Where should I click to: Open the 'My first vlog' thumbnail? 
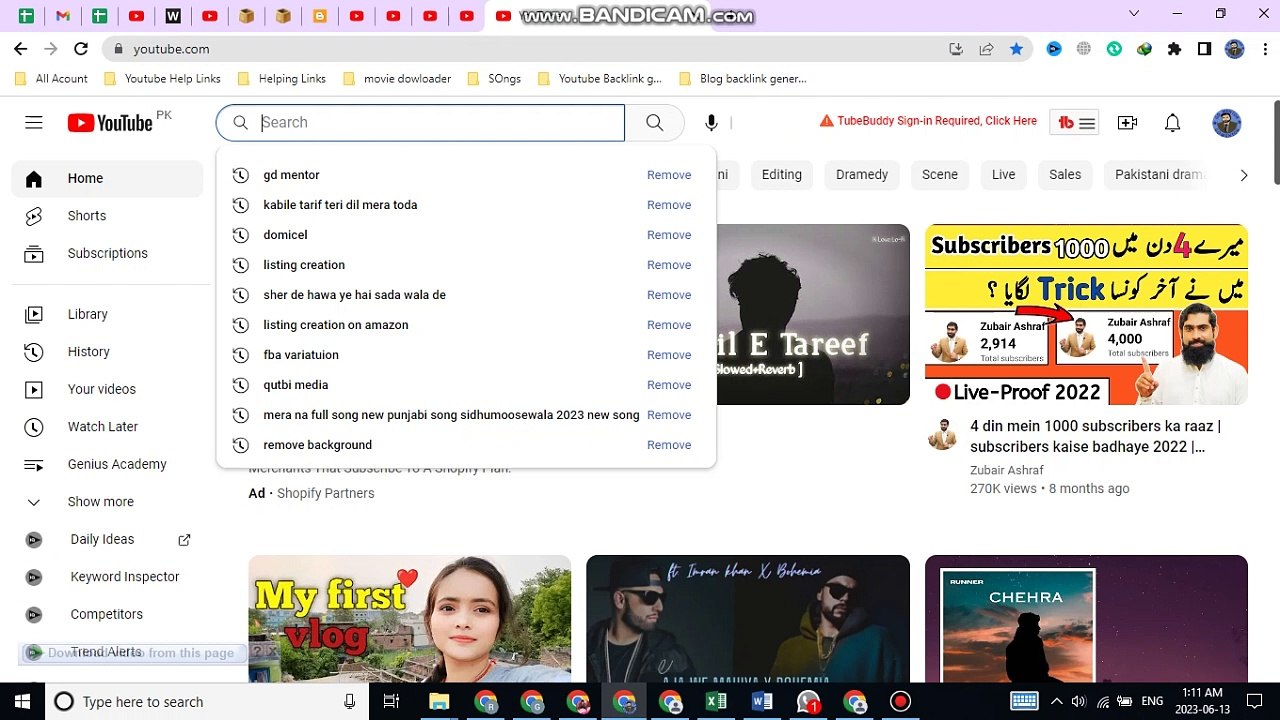pos(410,618)
